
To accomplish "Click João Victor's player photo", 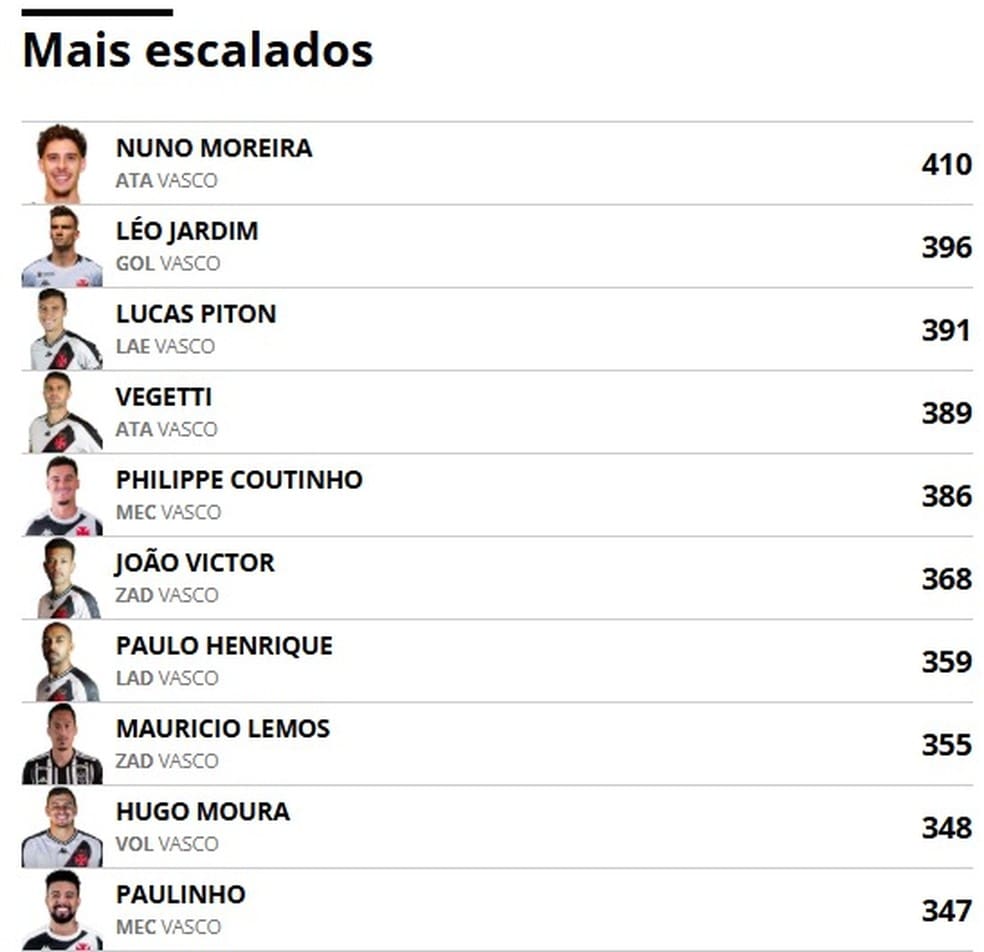I will point(62,578).
